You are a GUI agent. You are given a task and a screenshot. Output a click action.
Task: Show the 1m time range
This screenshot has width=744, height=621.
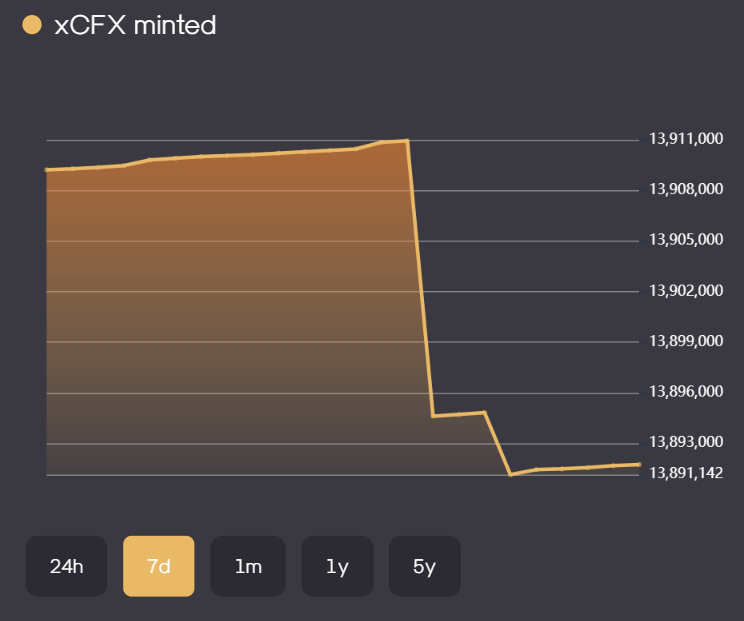pos(248,566)
